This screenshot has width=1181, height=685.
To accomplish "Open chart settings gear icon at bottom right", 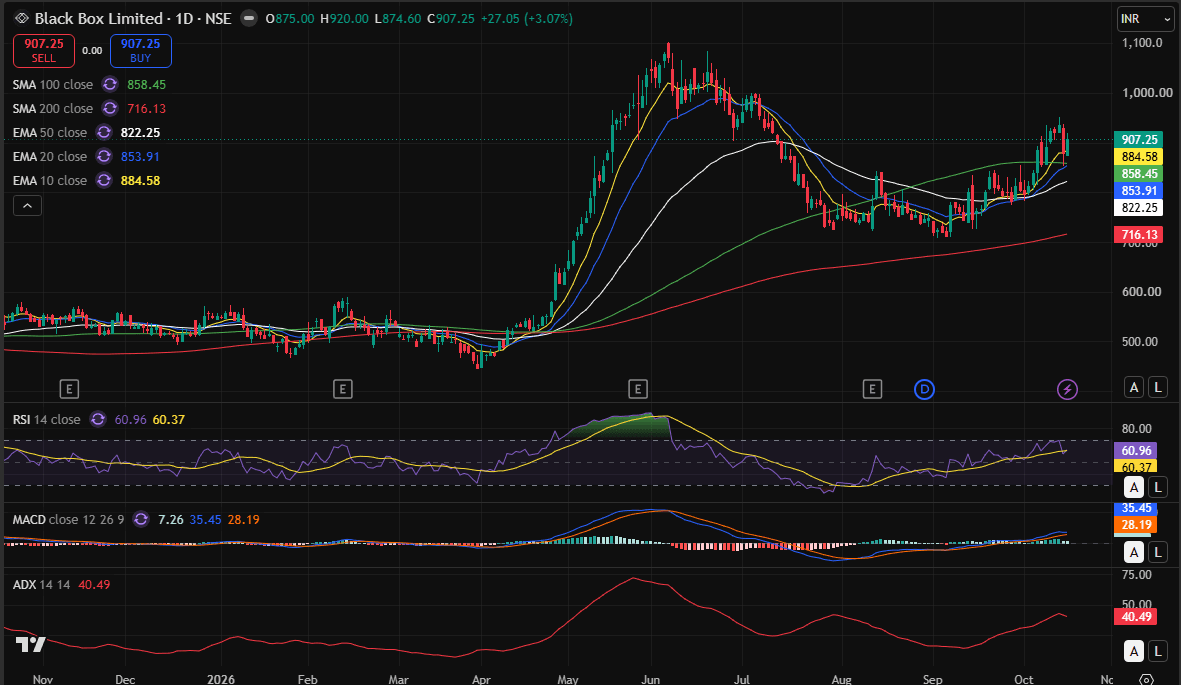I will (1146, 679).
